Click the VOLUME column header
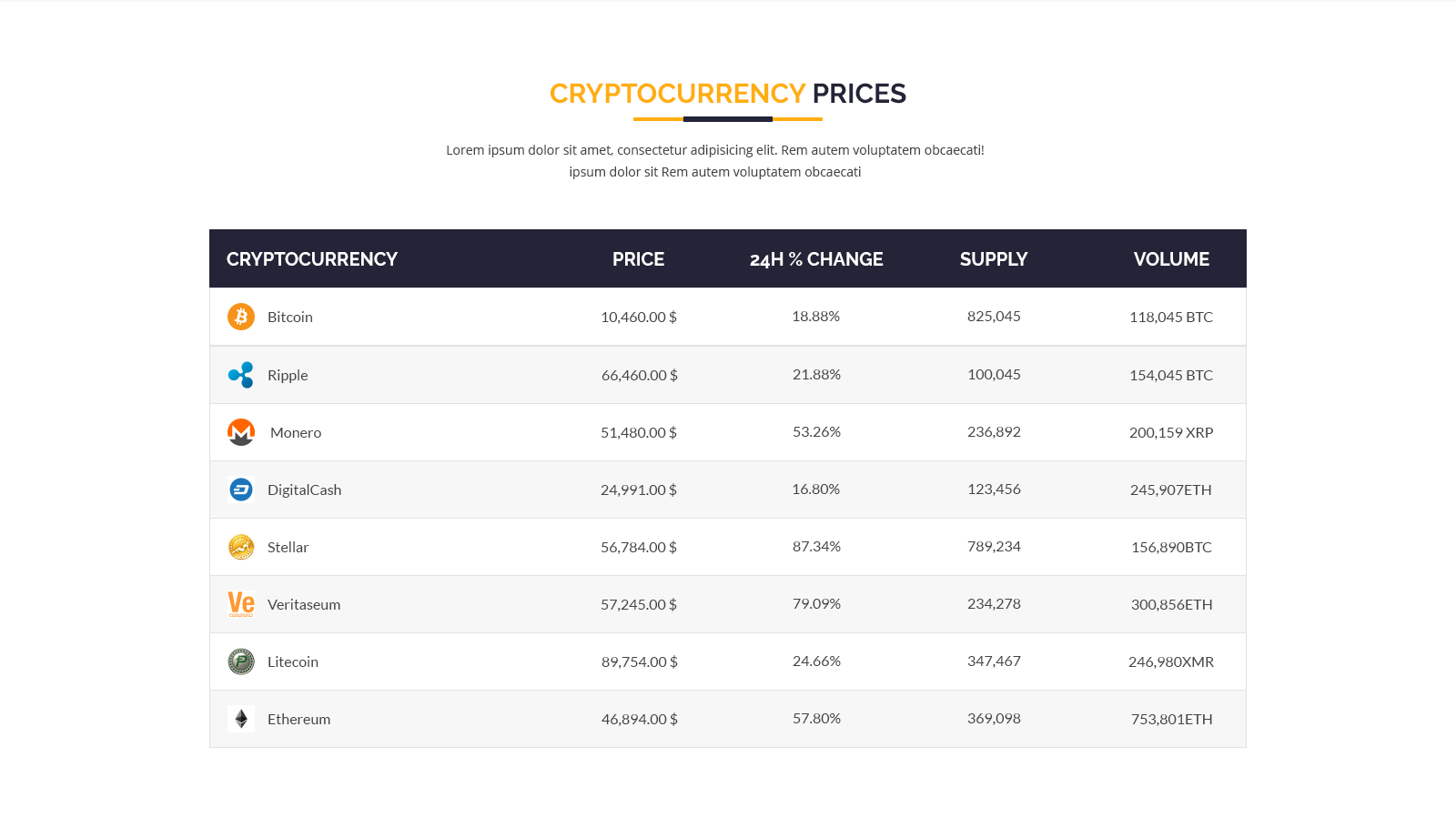 point(1171,258)
